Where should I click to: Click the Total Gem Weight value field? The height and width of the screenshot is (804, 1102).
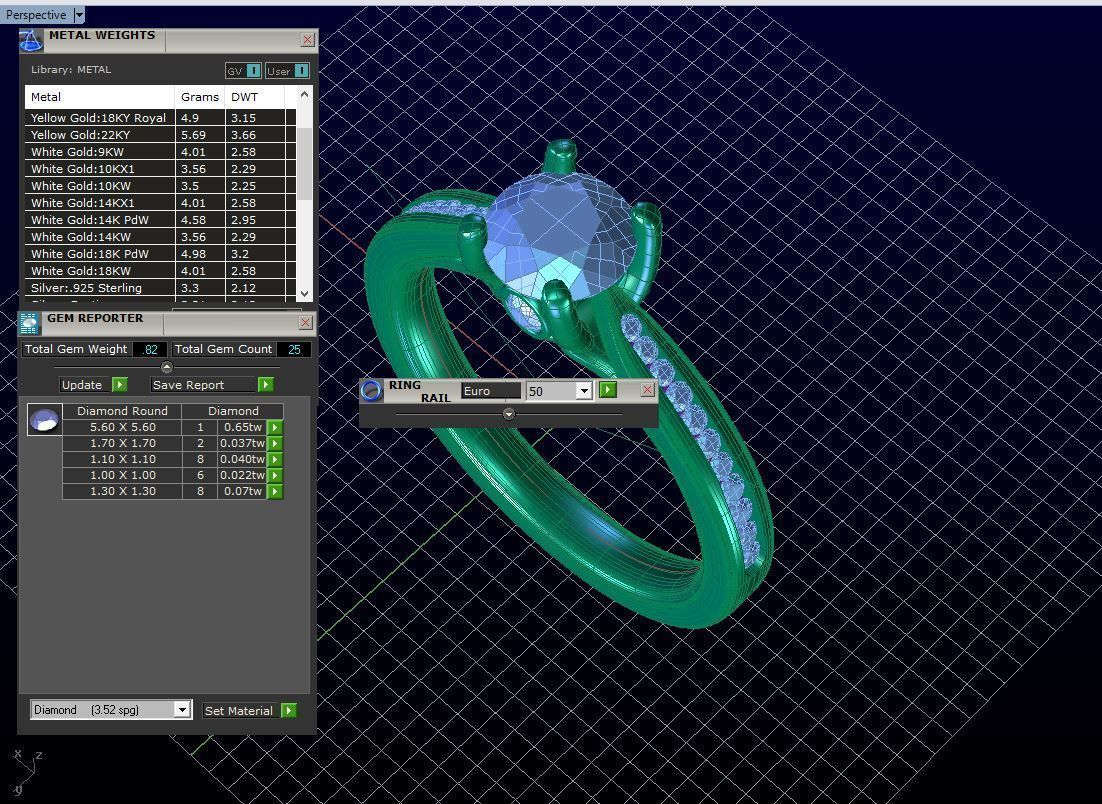coord(150,349)
